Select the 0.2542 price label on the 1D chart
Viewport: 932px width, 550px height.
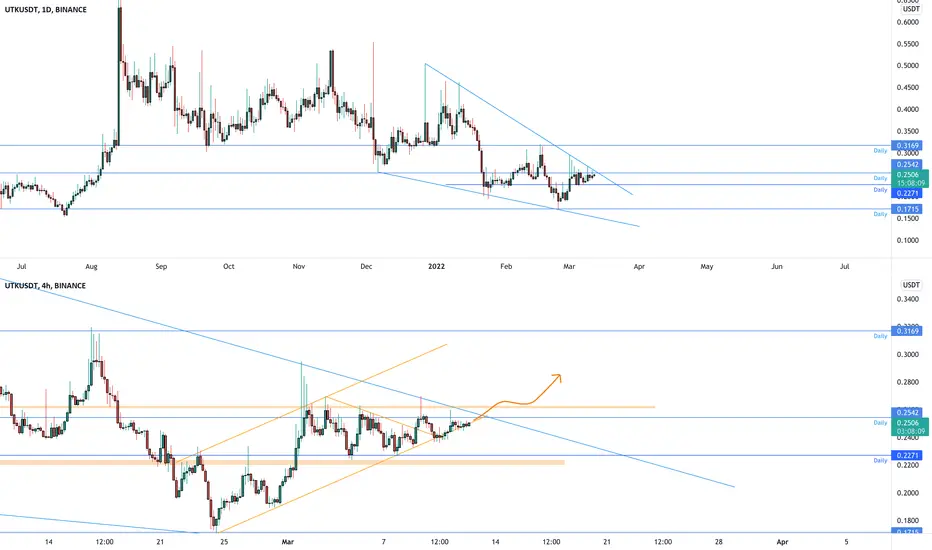pos(907,165)
